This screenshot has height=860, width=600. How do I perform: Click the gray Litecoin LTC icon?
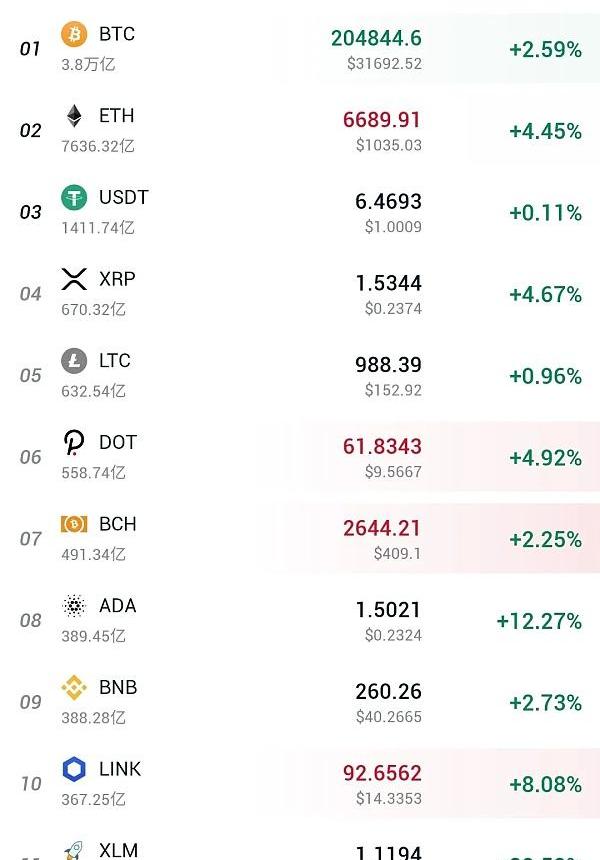pos(74,361)
